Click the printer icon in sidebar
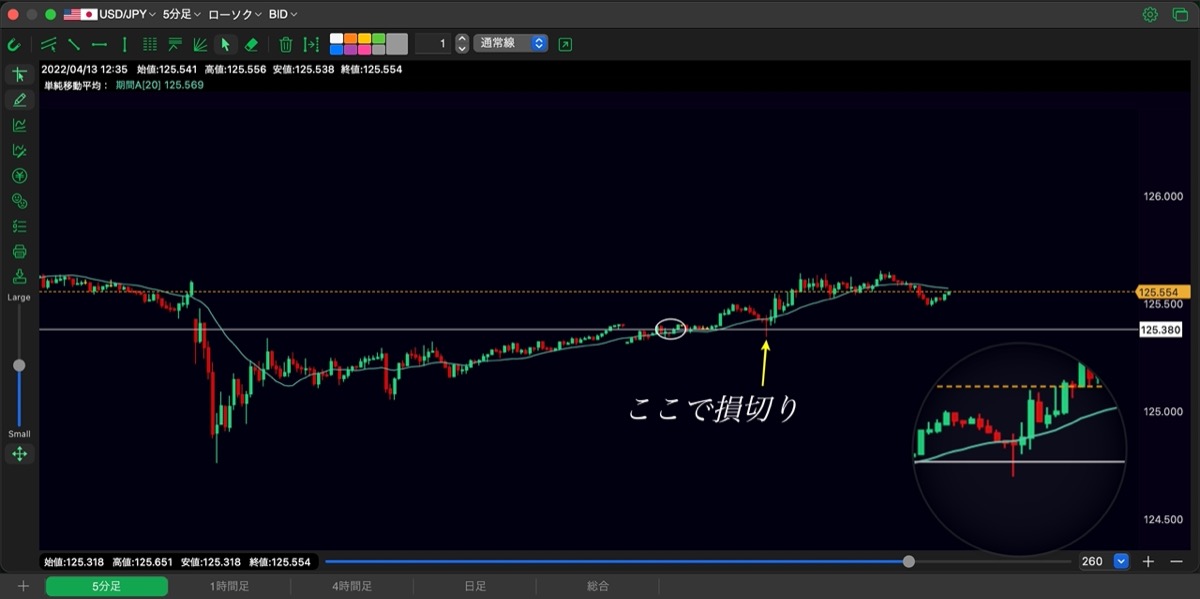Viewport: 1200px width, 599px height. [19, 251]
